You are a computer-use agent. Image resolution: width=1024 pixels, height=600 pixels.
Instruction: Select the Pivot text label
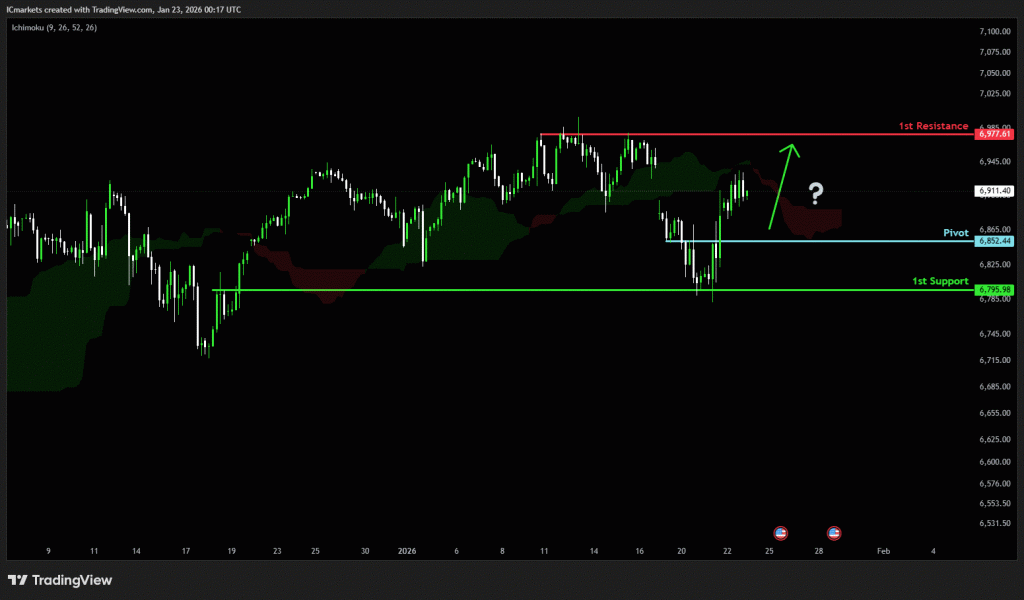point(956,232)
